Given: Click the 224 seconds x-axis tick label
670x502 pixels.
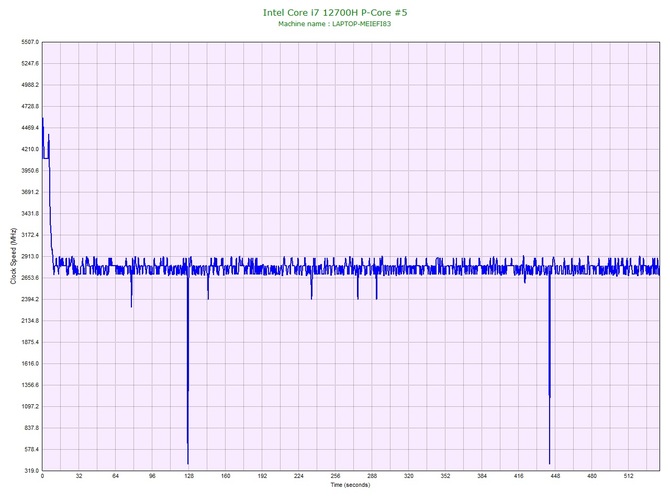Looking at the screenshot, I should click(299, 476).
